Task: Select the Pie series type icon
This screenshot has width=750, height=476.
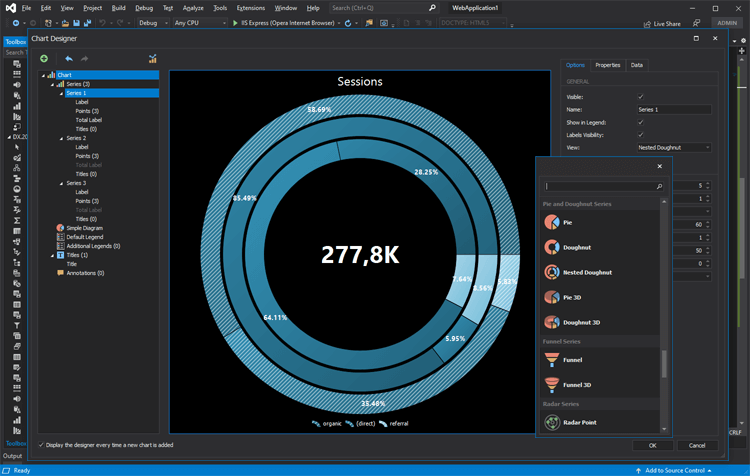Action: tap(552, 222)
